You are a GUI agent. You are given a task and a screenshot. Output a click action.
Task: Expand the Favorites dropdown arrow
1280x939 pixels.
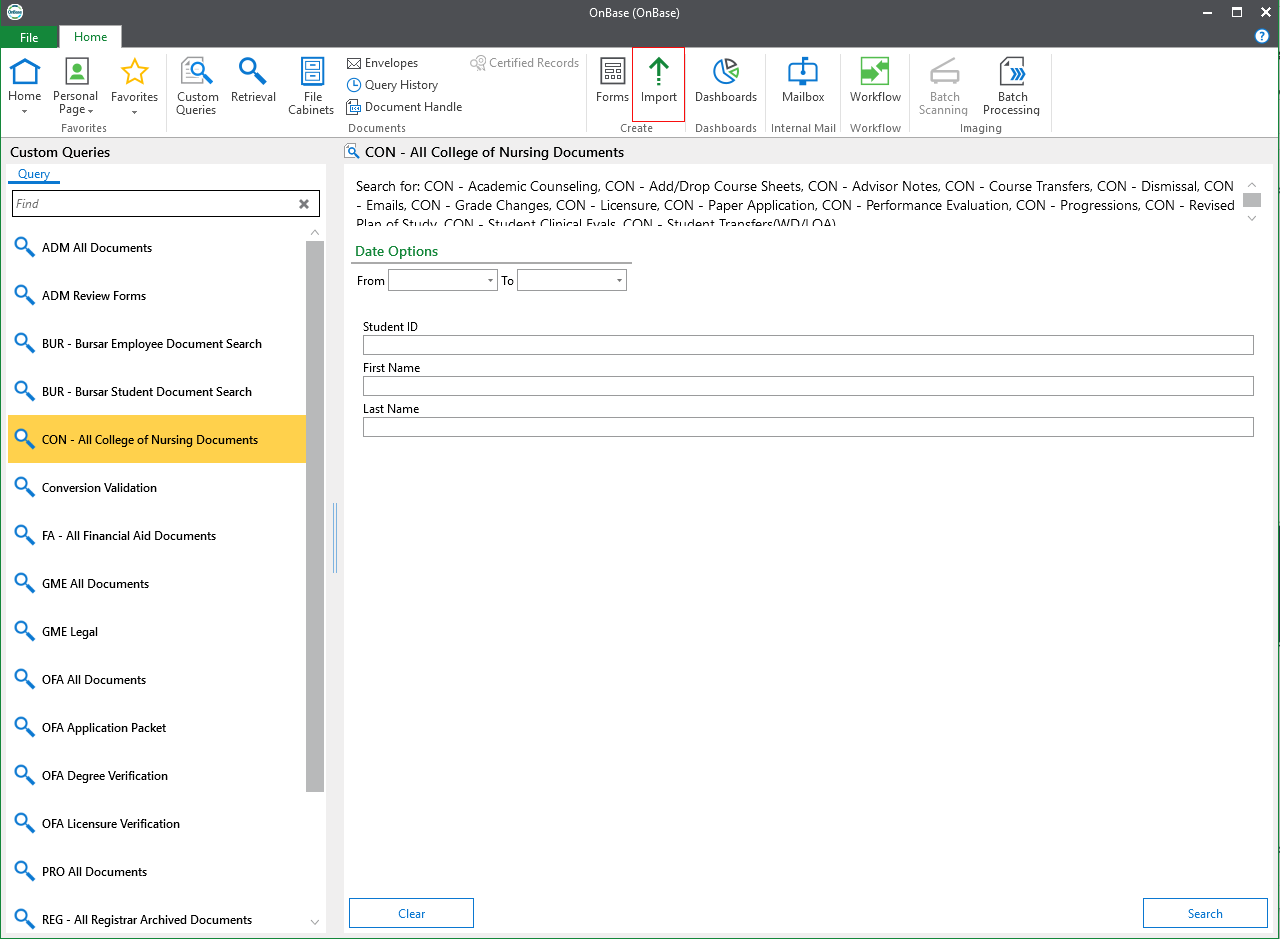134,111
